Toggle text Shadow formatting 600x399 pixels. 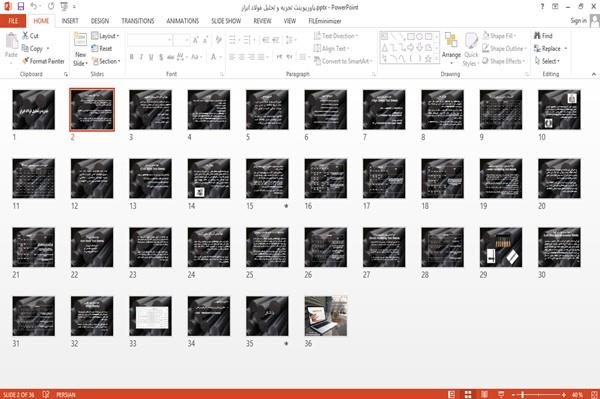[161, 57]
